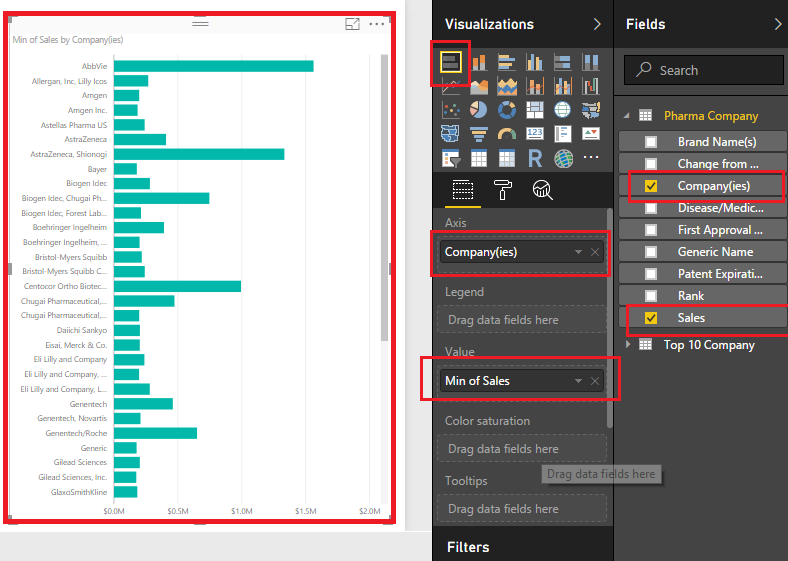
Task: Click the Search fields box
Action: pos(704,70)
